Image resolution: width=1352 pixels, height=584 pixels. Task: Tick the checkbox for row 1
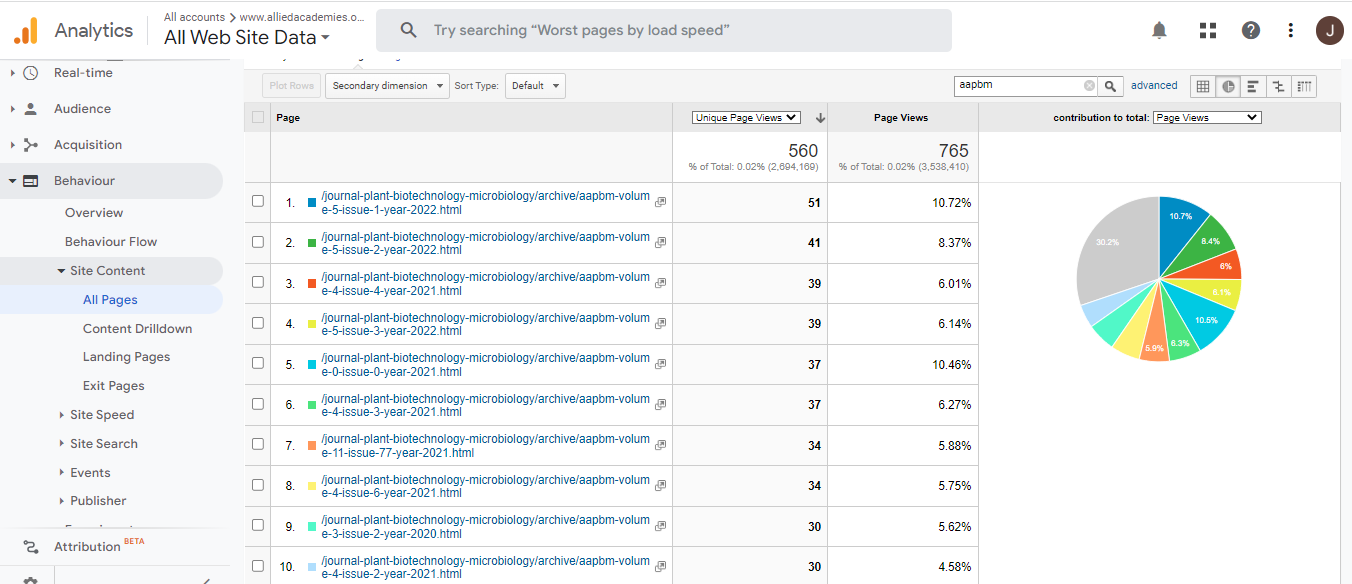coord(258,201)
